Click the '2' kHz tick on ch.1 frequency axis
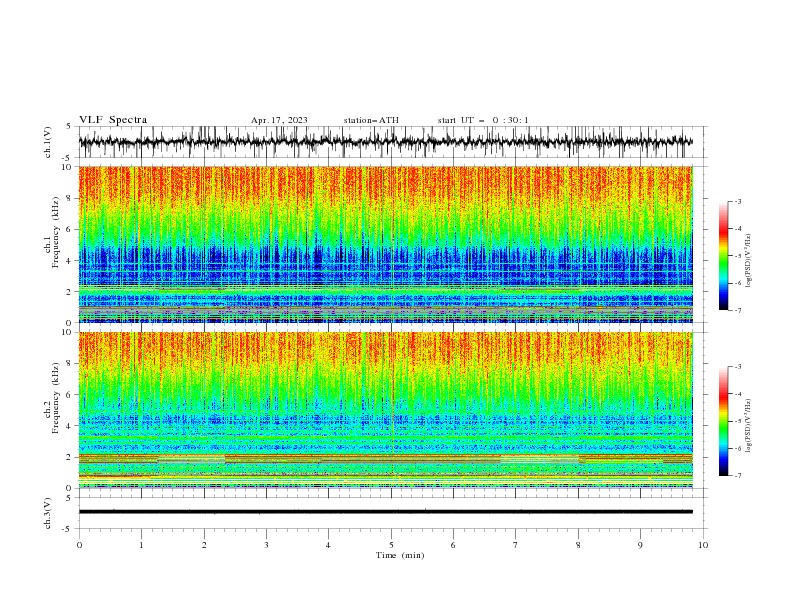The height and width of the screenshot is (612, 792). coord(71,292)
